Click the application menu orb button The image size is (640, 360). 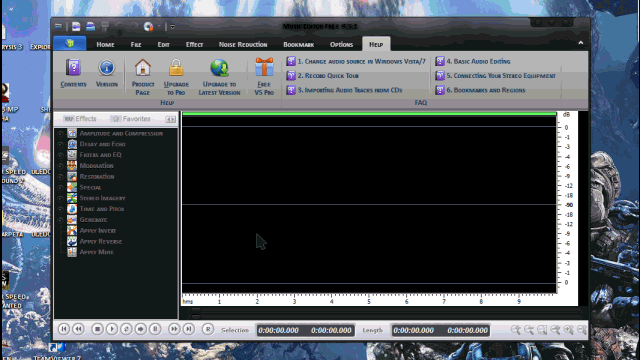point(70,43)
